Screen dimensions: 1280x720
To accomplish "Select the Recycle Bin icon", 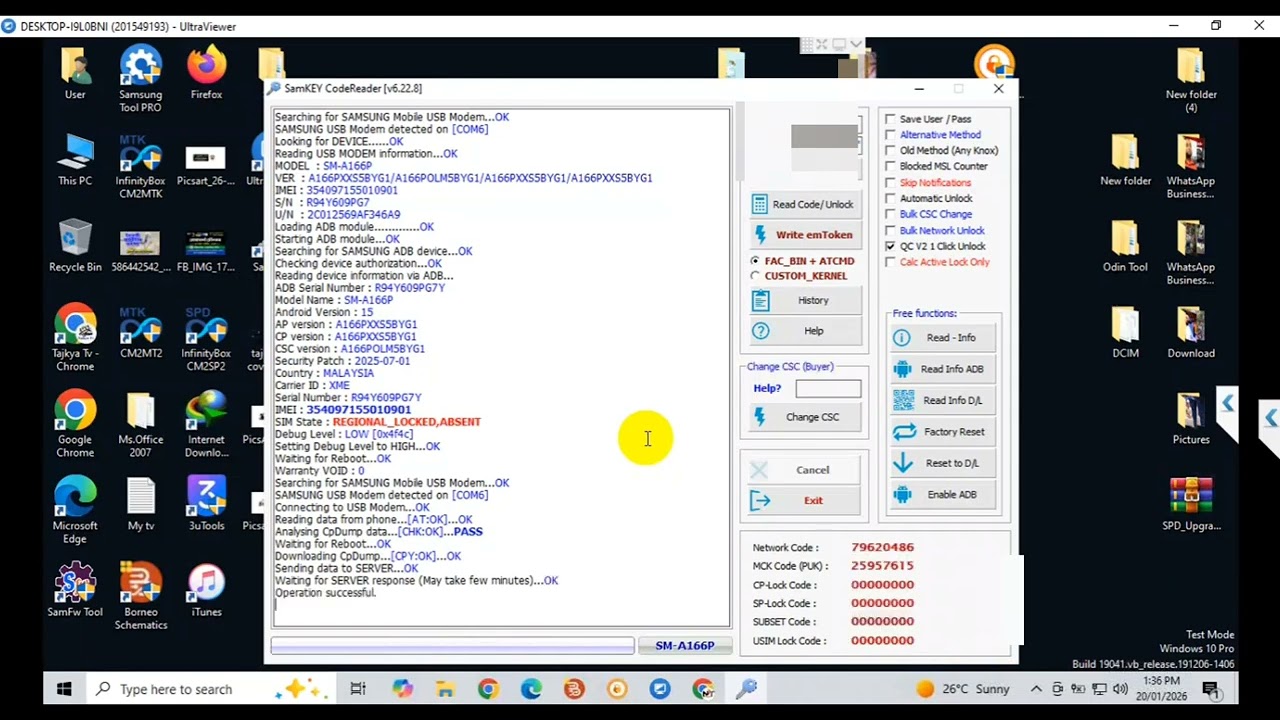I will 75,247.
